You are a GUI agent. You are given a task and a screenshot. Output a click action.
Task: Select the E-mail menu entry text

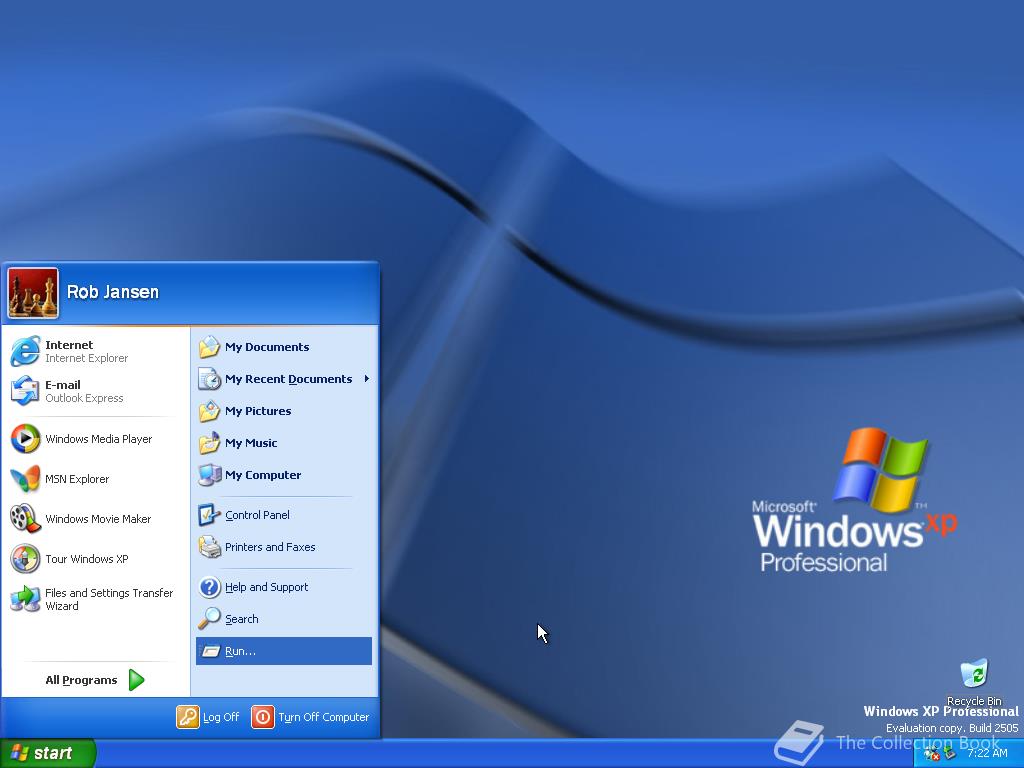[63, 385]
